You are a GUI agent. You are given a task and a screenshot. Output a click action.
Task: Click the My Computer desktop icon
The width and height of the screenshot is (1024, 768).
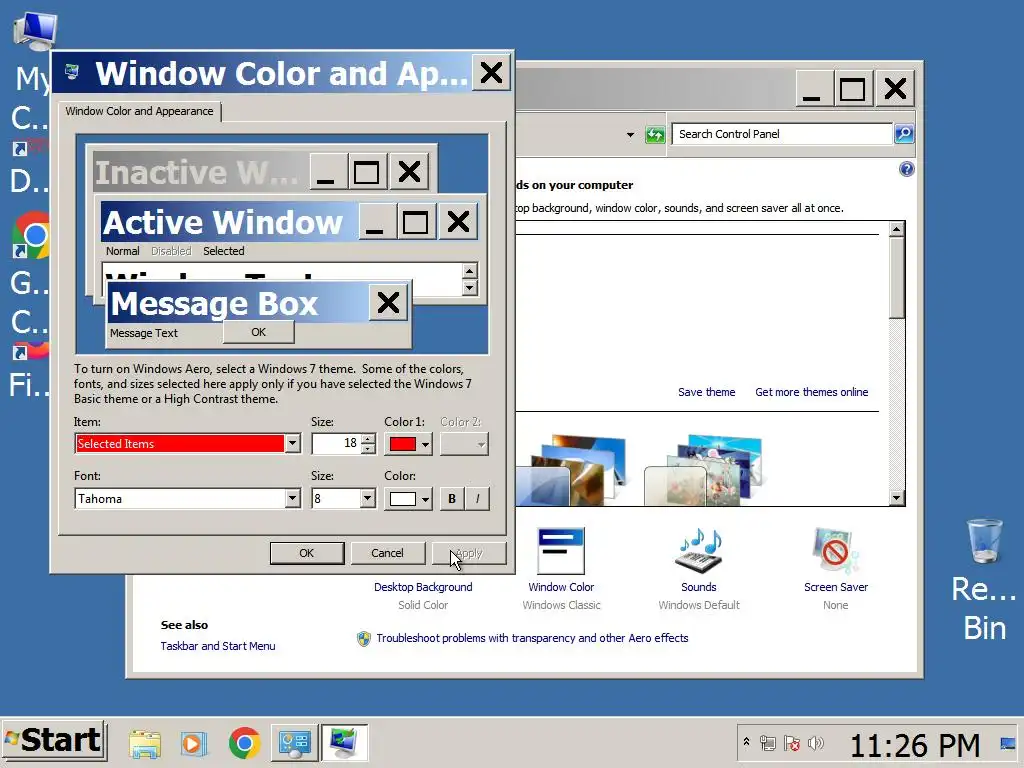point(35,31)
